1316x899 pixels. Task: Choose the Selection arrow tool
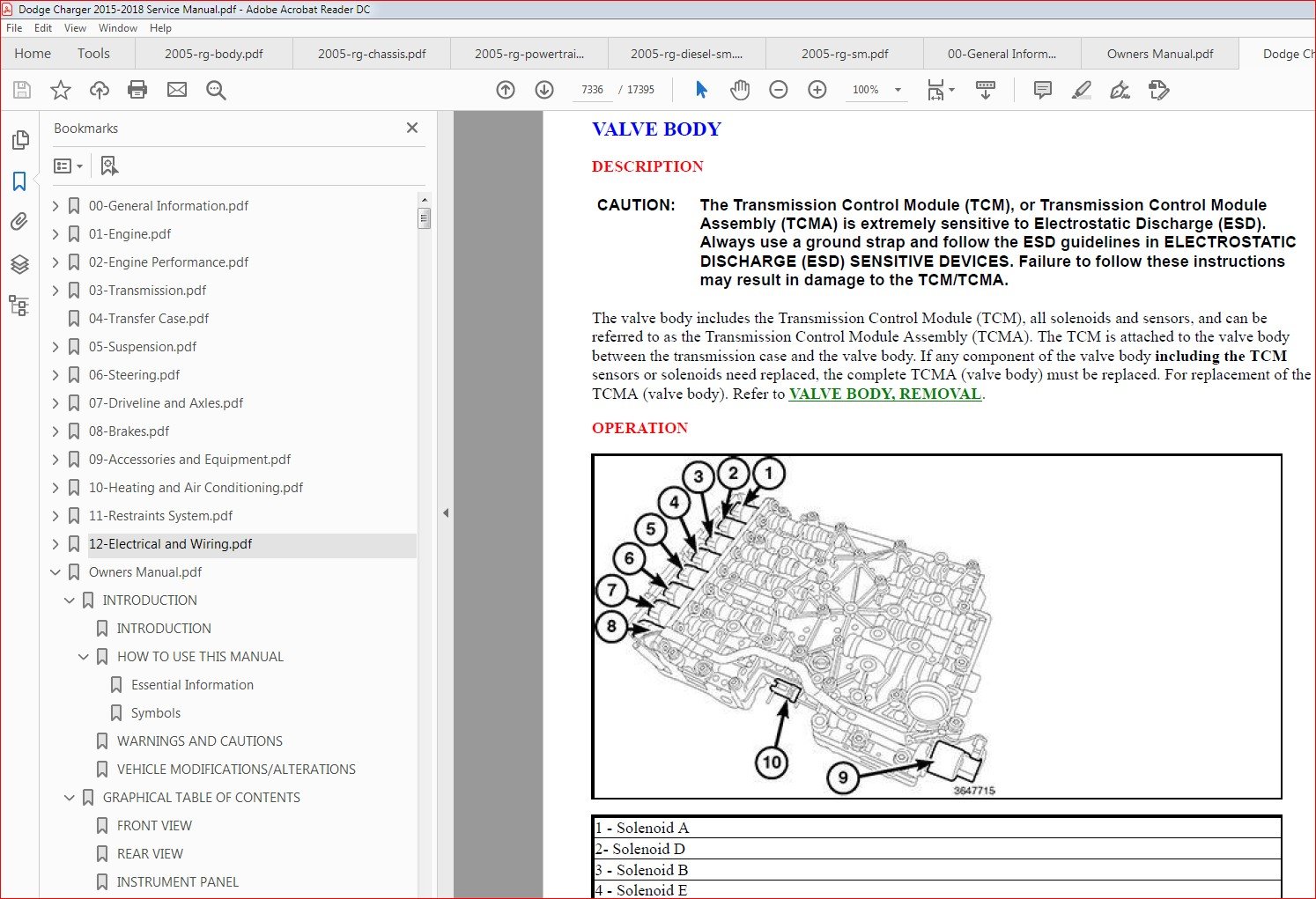[x=701, y=90]
